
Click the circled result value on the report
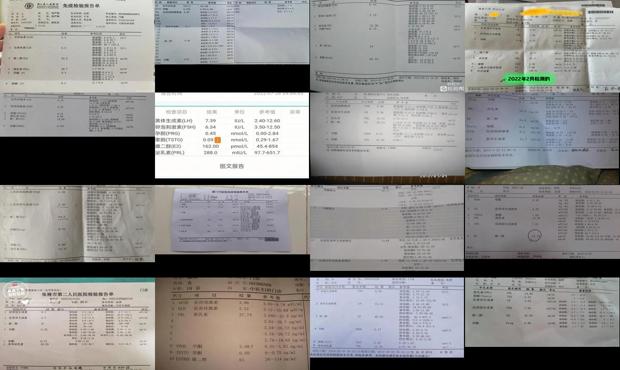click(534, 236)
